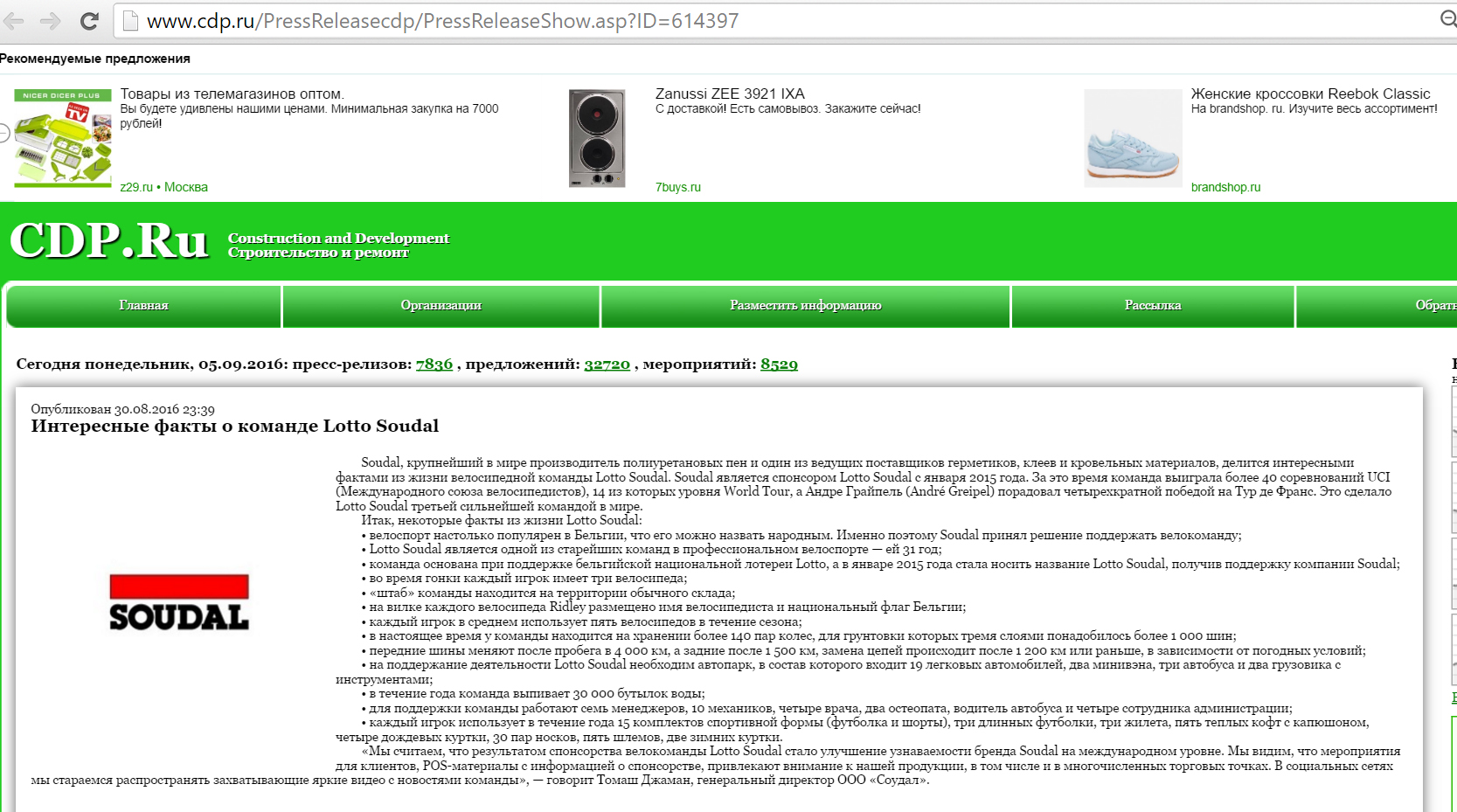Click headline Интересные факты о команде Lotto Soudal

[x=234, y=426]
